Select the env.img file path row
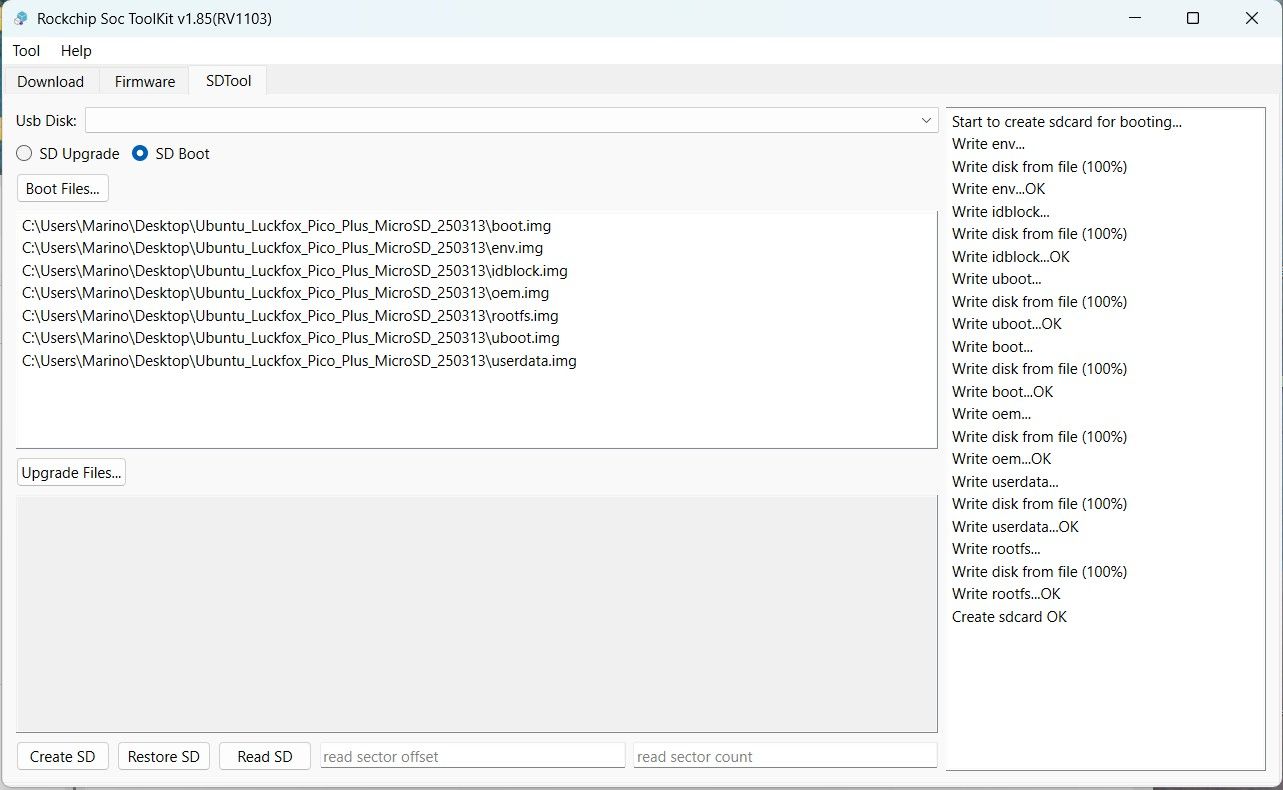 coord(282,248)
